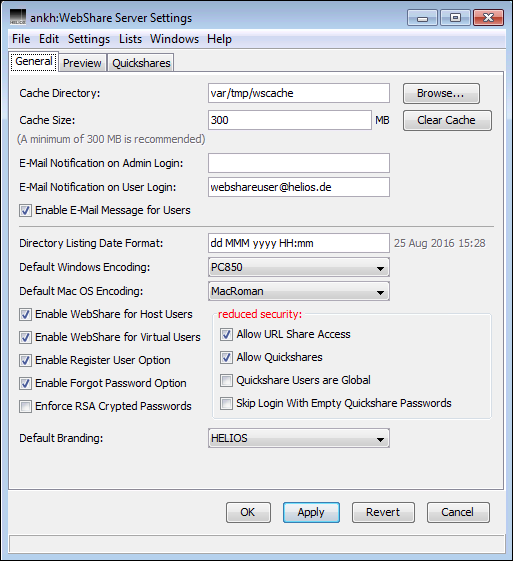Screen dimensions: 513x561
Task: Expand the Default Branding dropdown
Action: click(299, 438)
